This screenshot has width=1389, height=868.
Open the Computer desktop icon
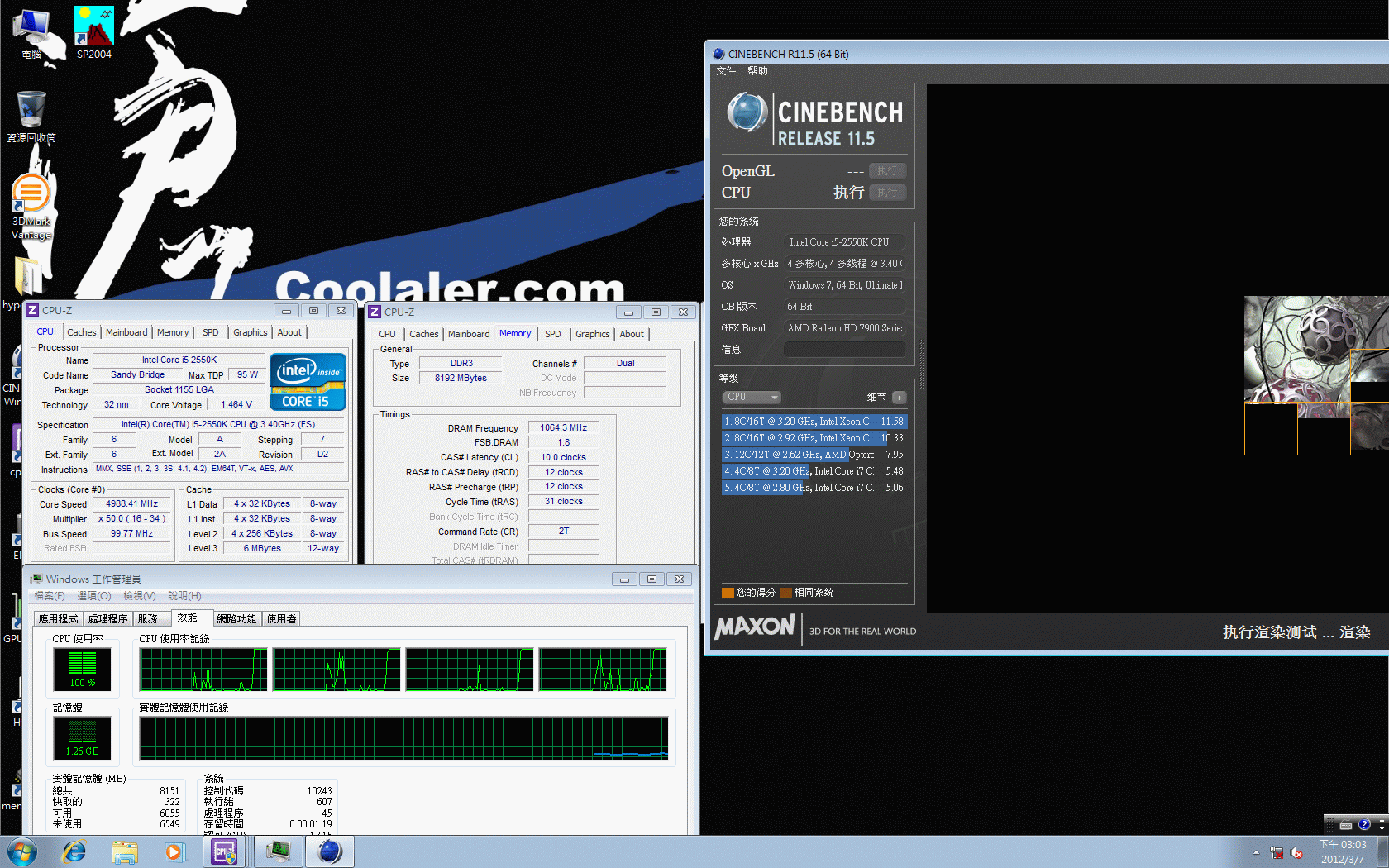click(x=31, y=32)
